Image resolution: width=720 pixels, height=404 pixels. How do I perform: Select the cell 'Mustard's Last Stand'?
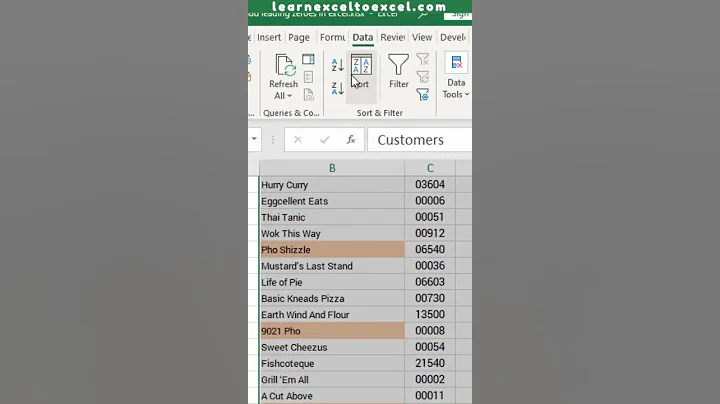point(332,266)
